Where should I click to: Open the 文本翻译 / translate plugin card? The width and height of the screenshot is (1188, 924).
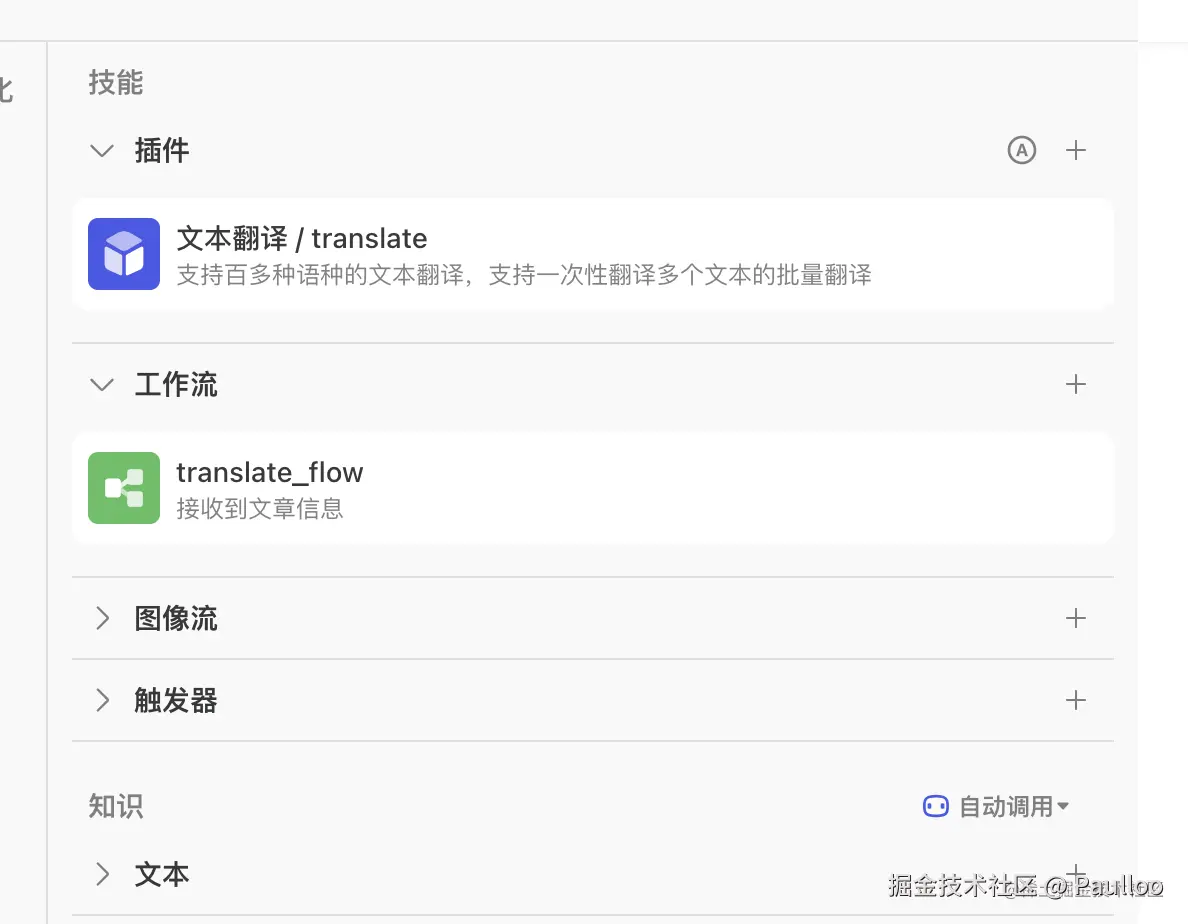tap(592, 254)
